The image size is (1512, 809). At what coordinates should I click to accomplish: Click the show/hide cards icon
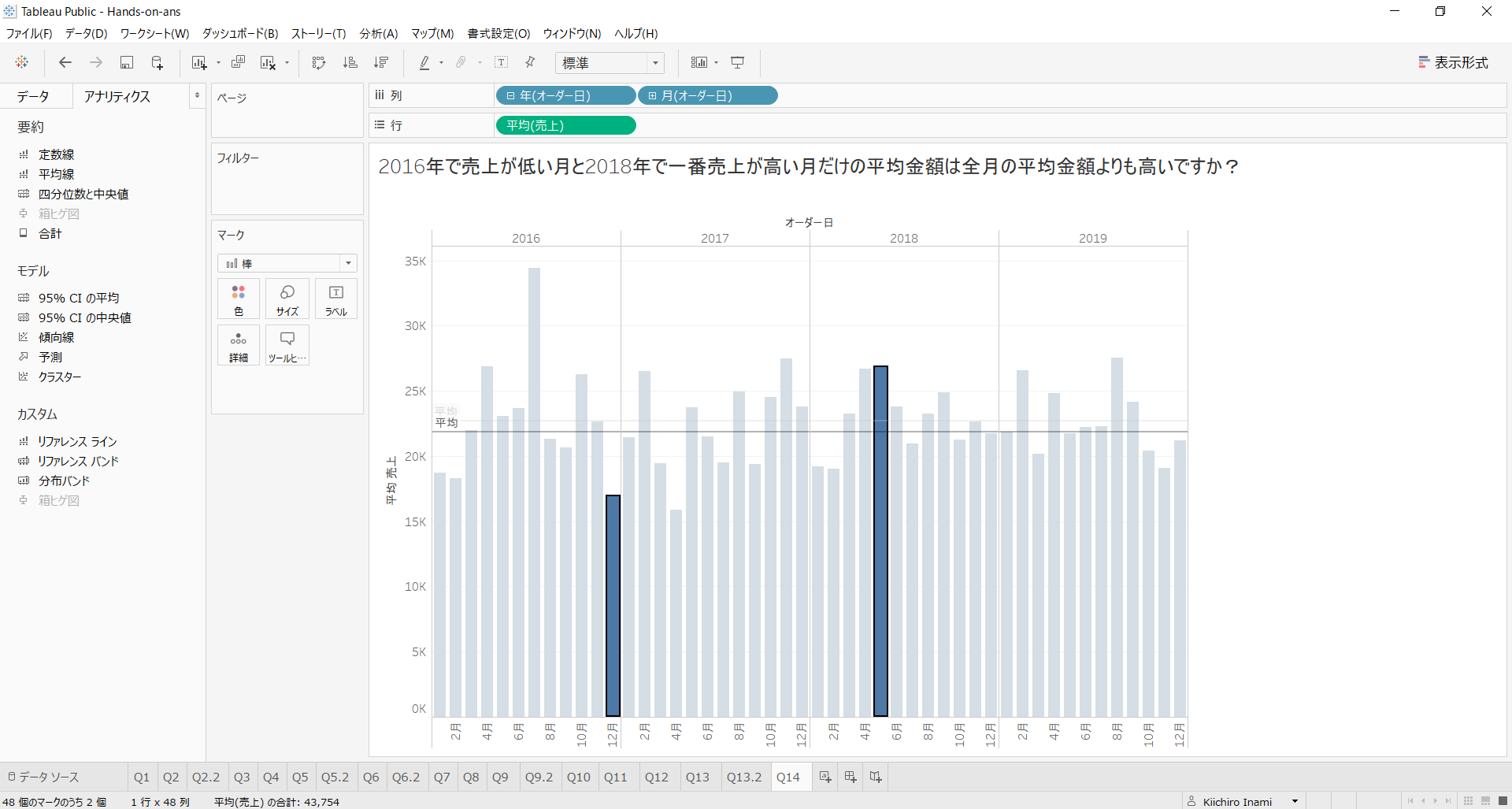tap(699, 62)
